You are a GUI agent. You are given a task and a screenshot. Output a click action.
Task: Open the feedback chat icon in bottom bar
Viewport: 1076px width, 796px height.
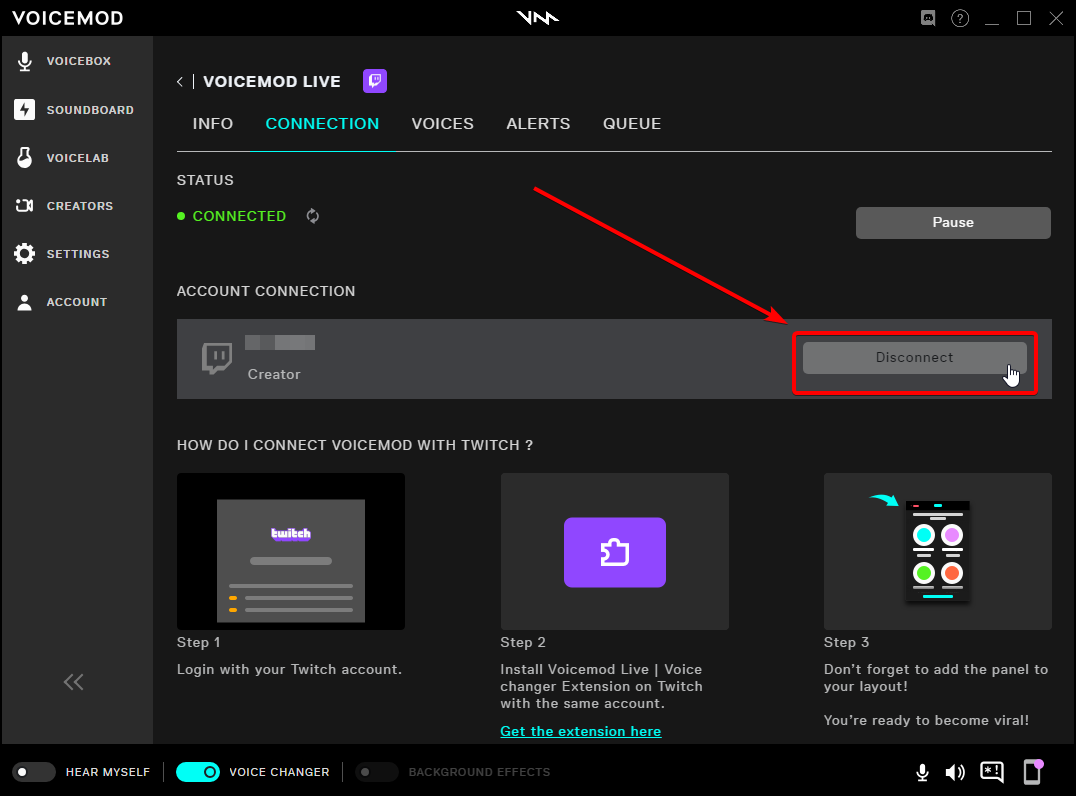[x=992, y=772]
